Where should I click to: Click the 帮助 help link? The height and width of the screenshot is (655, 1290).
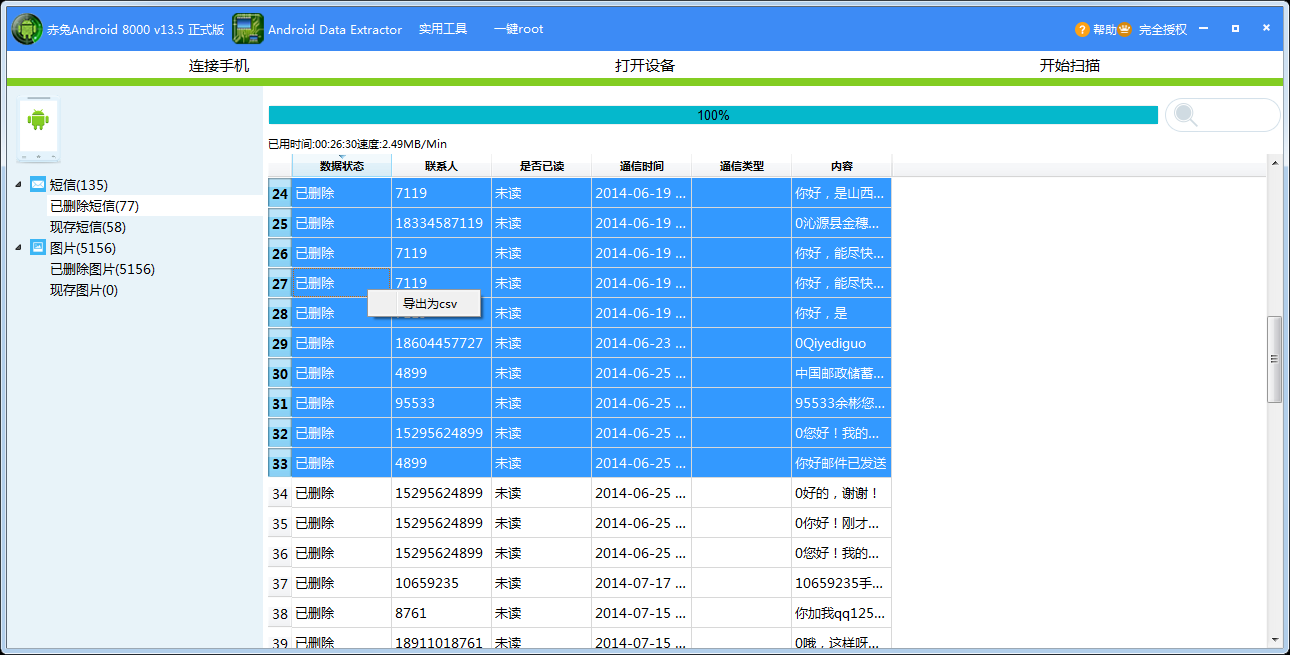click(x=1104, y=30)
